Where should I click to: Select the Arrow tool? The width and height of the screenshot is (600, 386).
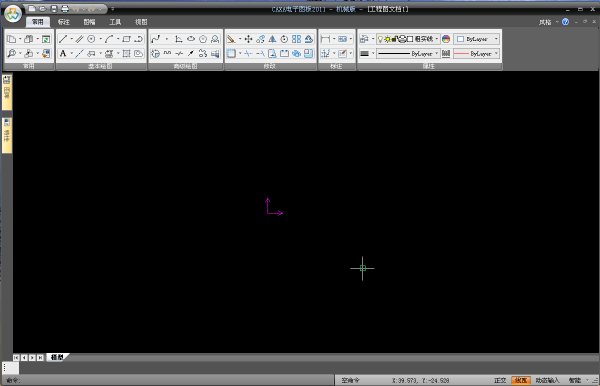point(191,54)
